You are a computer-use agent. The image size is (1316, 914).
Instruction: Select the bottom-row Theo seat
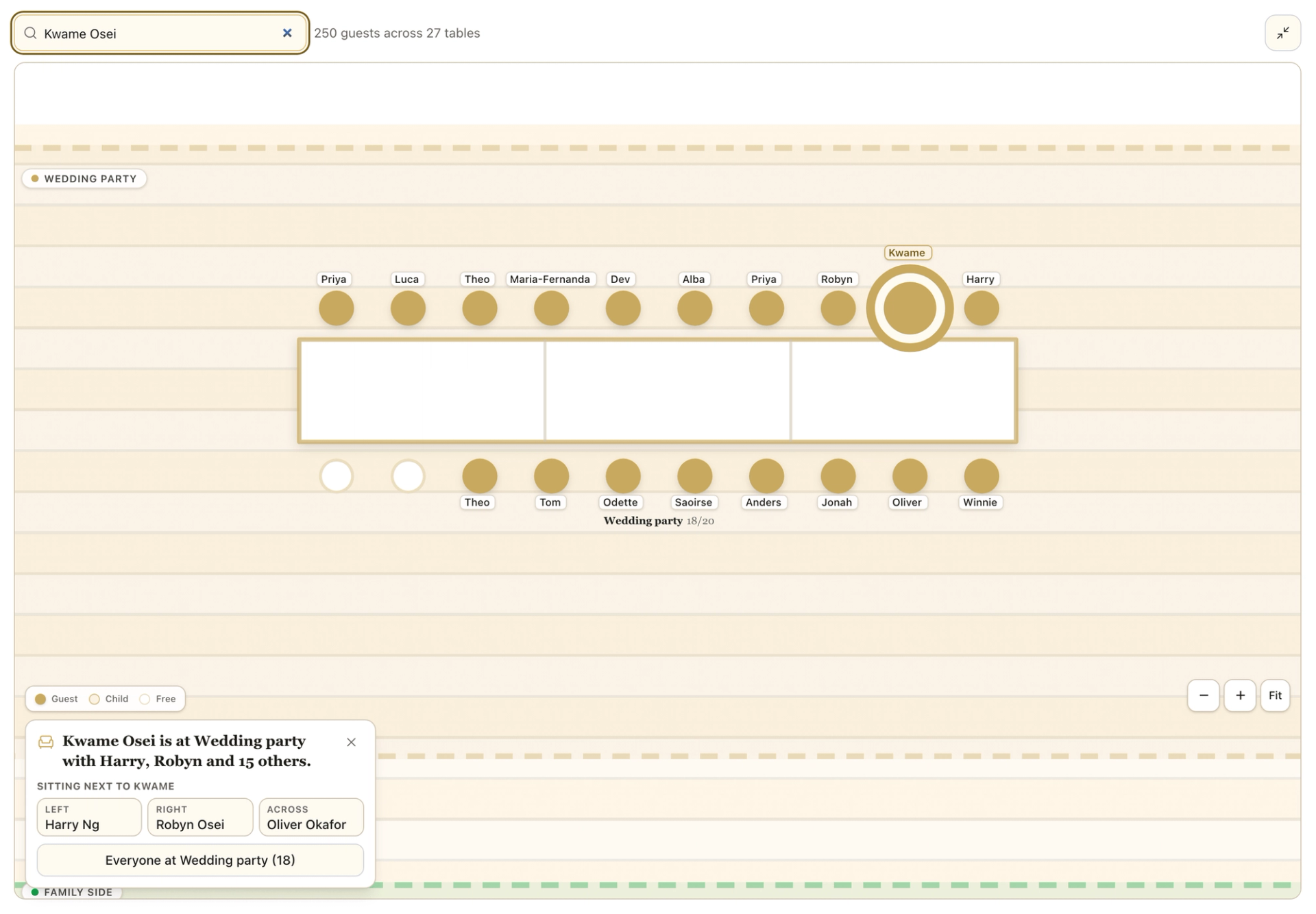point(479,476)
